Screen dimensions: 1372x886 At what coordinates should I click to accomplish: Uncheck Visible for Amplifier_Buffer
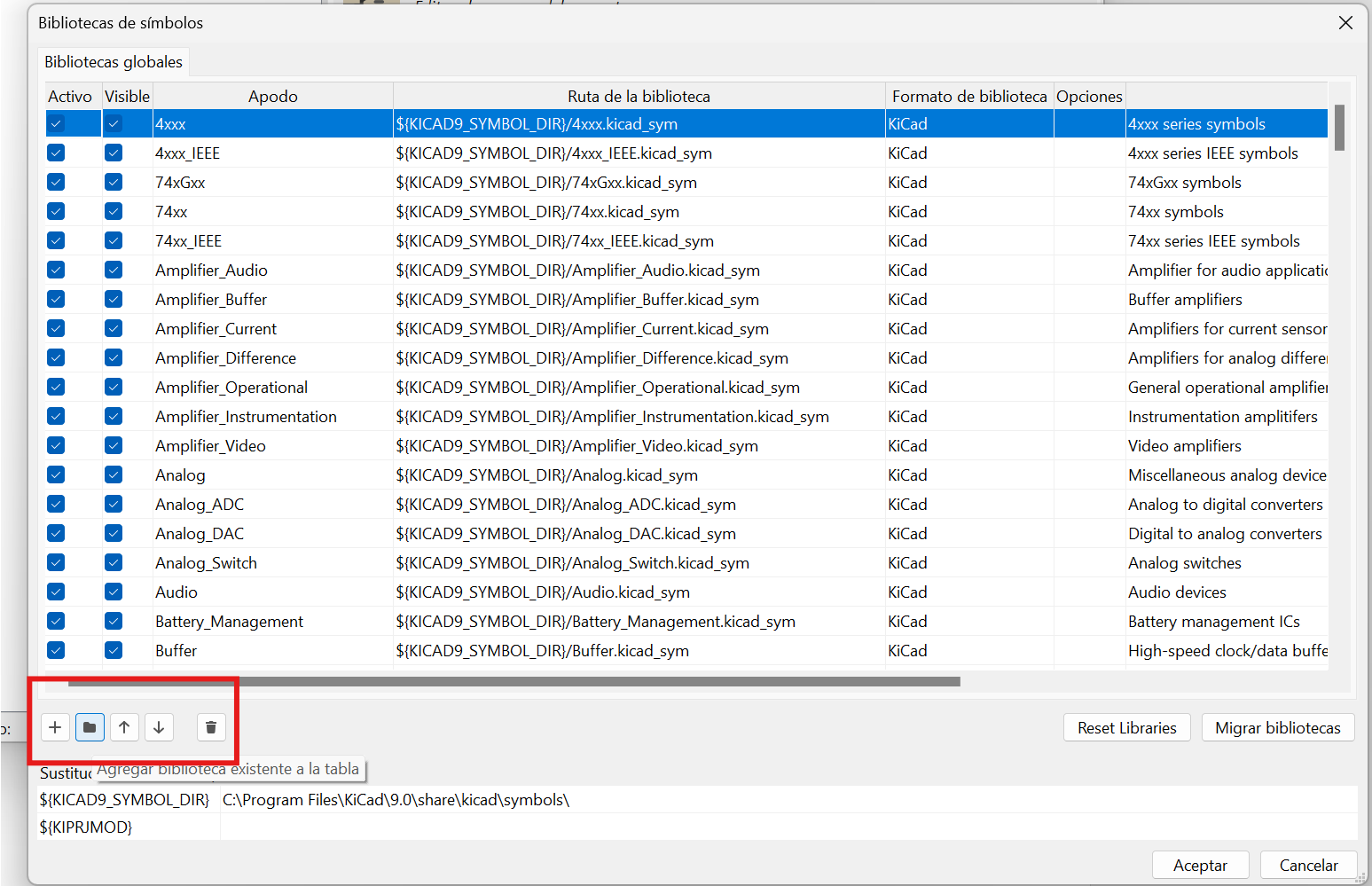pos(114,299)
